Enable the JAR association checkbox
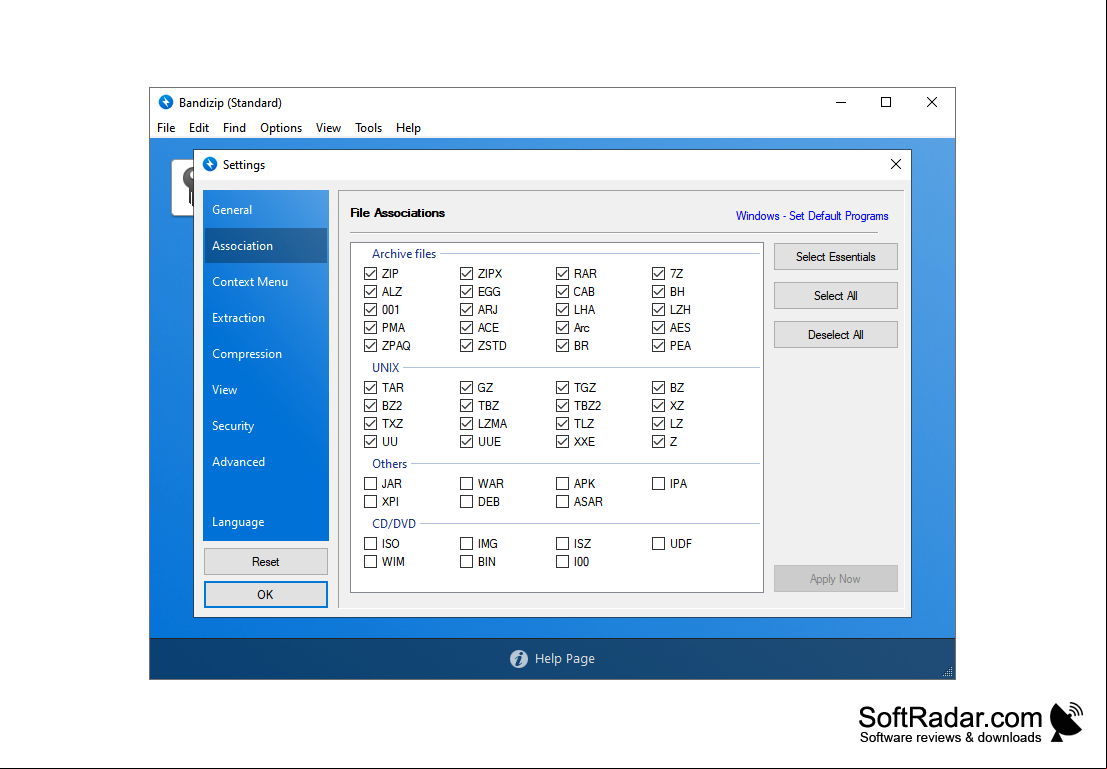Viewport: 1107px width, 769px height. tap(371, 484)
